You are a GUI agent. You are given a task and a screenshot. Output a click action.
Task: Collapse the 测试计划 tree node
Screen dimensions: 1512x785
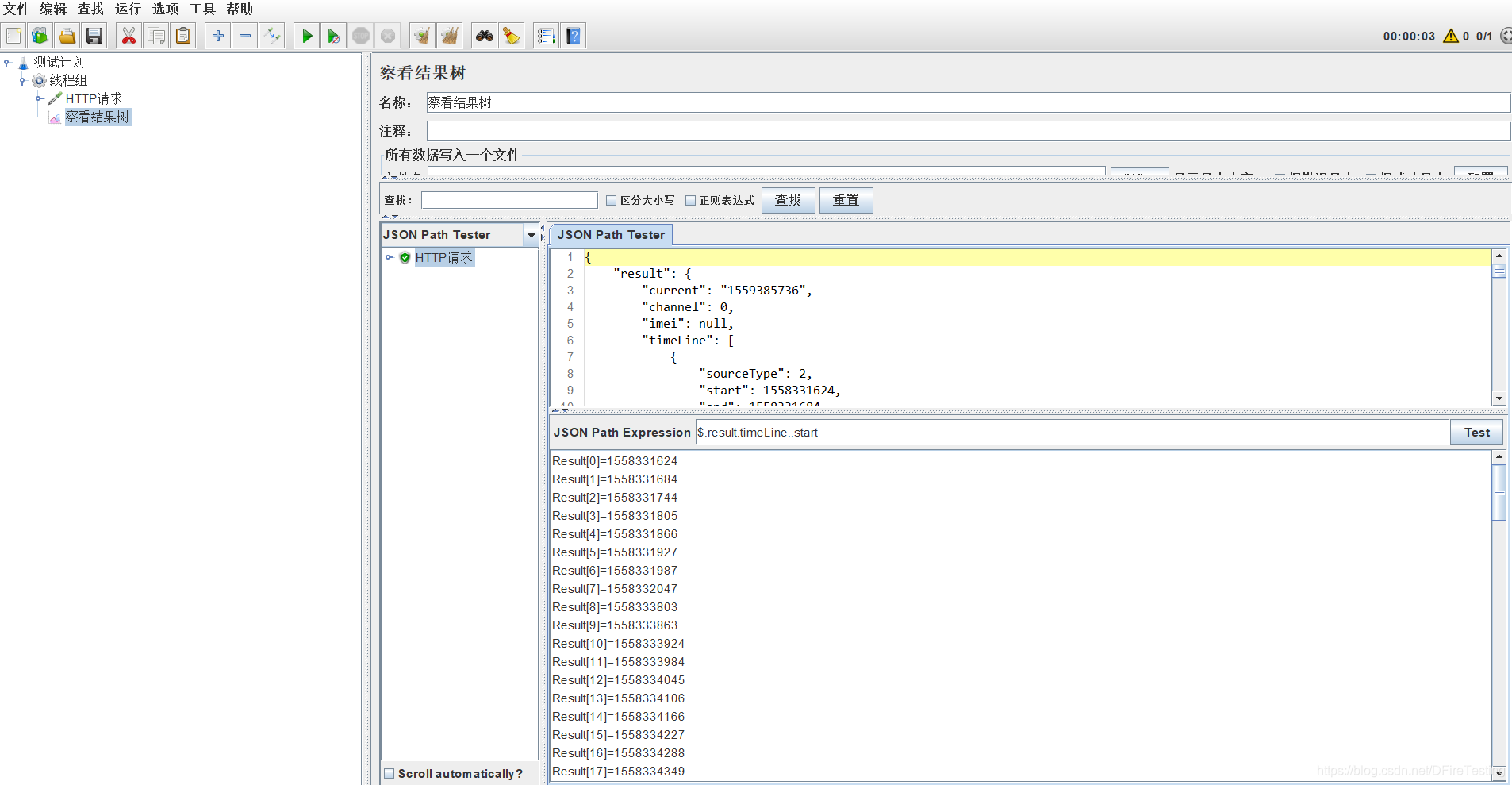coord(7,62)
